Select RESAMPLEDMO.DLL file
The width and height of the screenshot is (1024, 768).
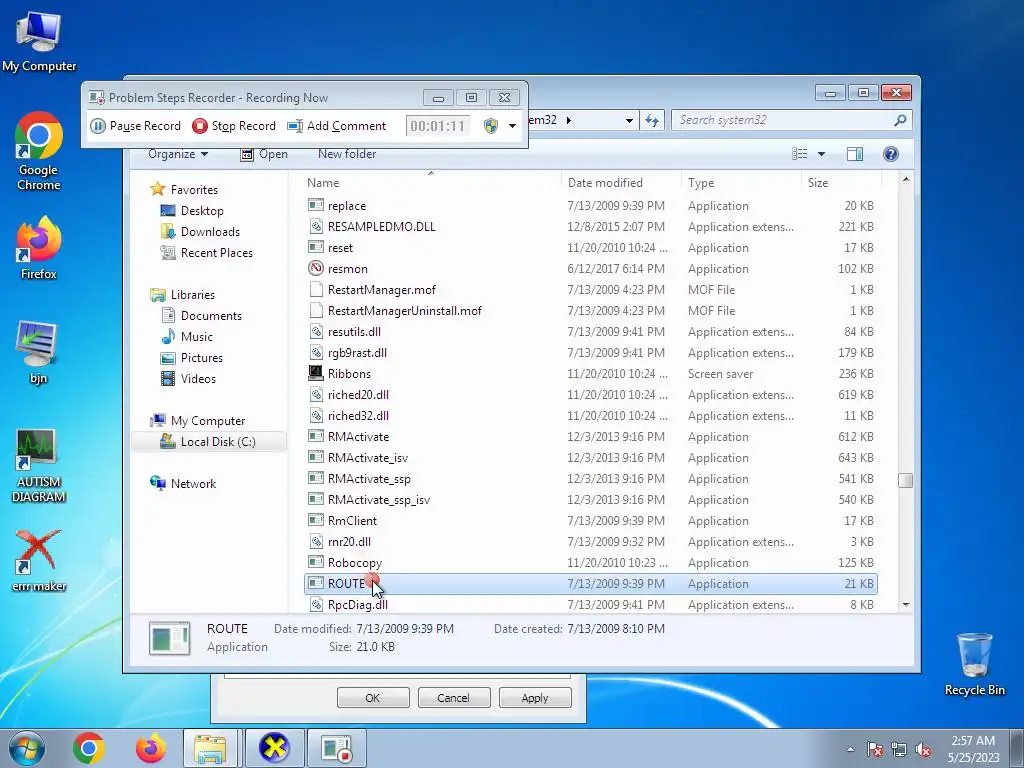(x=590, y=227)
